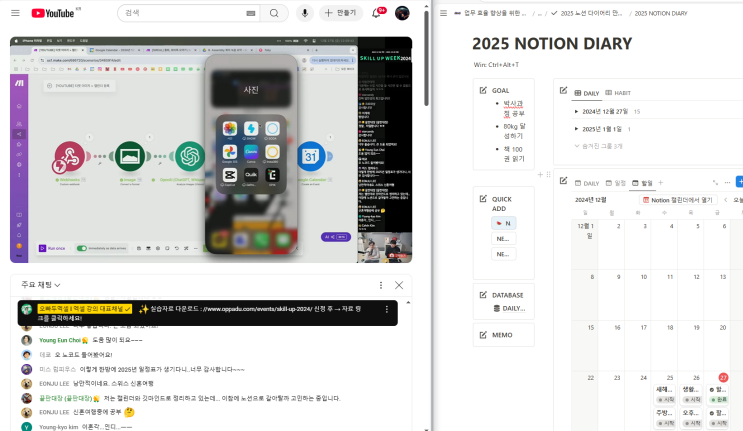This screenshot has width=743, height=431.
Task: Expand the 주요 채팅 chat mode dropdown
Action: (x=41, y=285)
